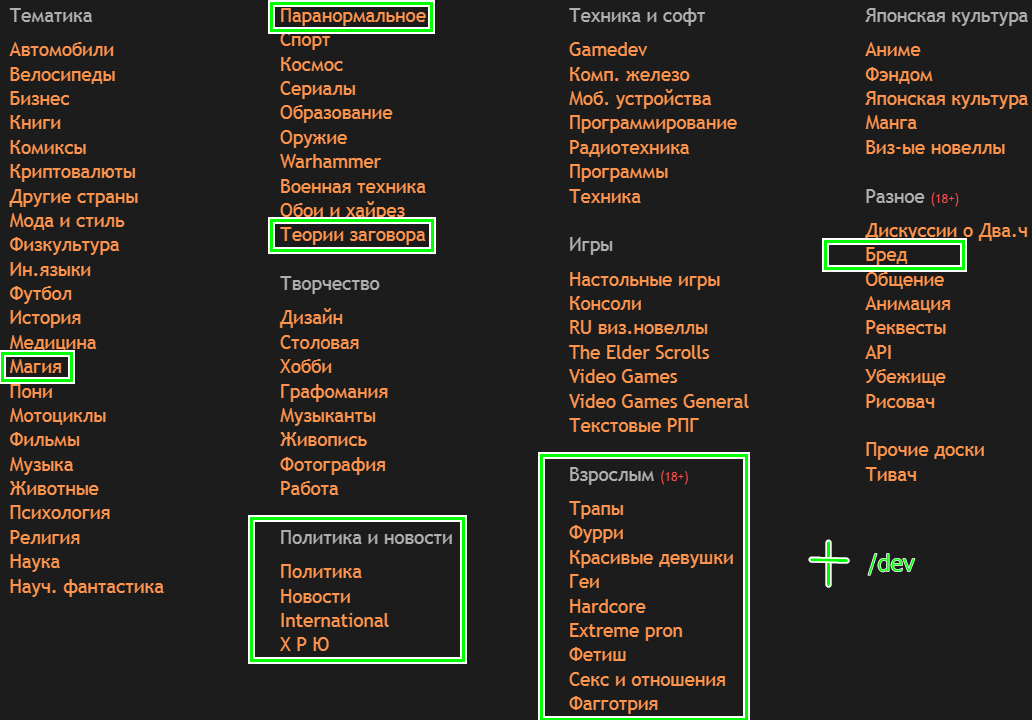
Task: Visit the Политика board
Action: 320,572
